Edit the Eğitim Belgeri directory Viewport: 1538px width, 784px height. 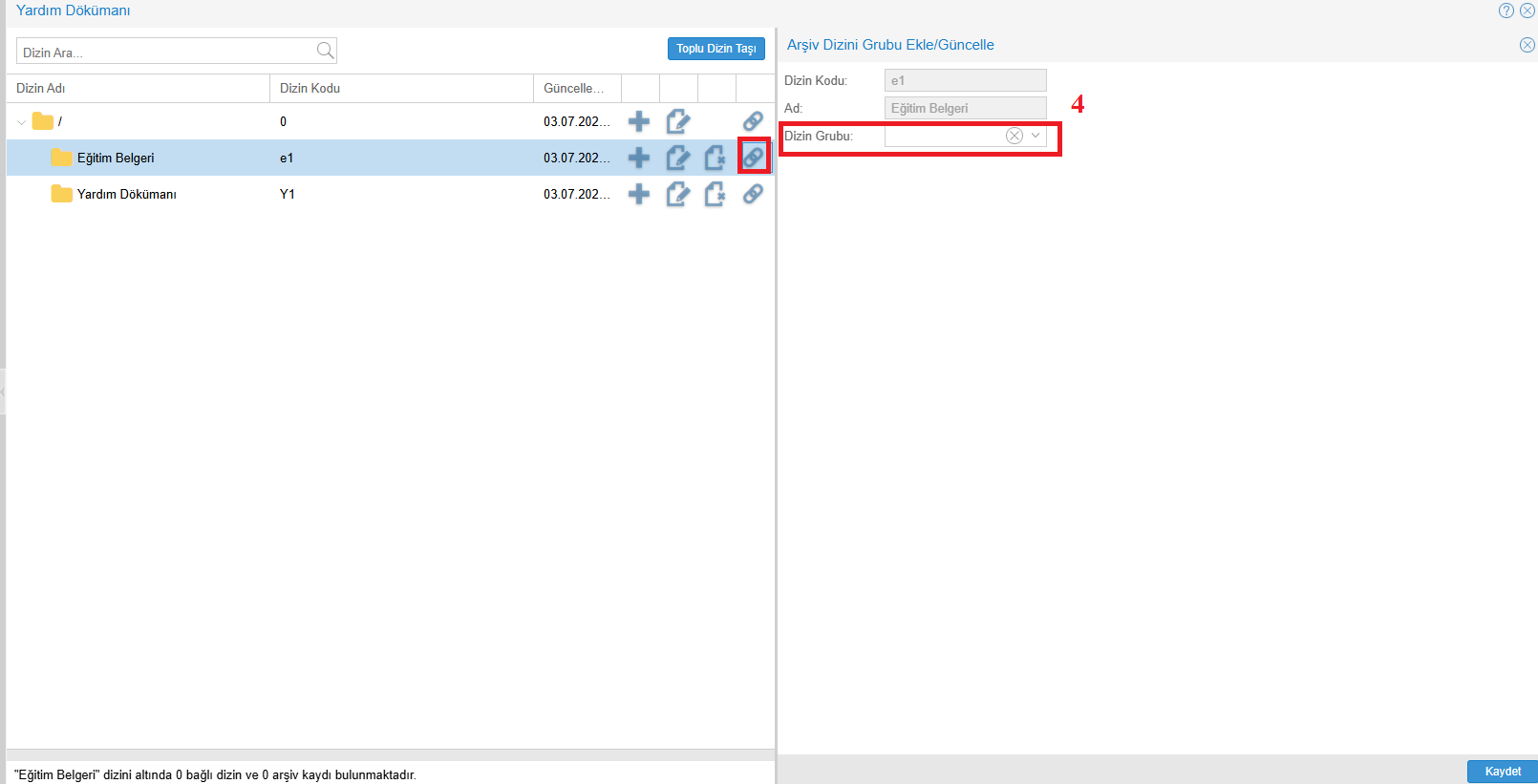point(677,158)
